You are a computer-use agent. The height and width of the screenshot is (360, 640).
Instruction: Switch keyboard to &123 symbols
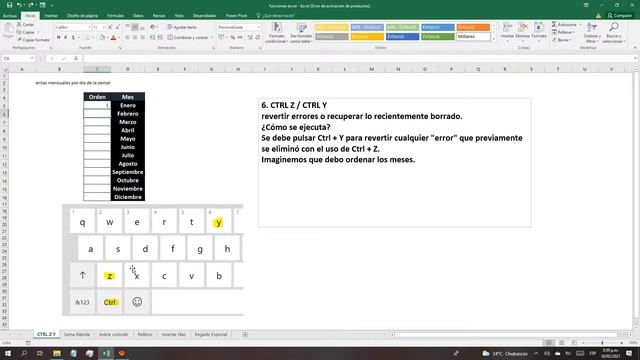pyautogui.click(x=82, y=302)
